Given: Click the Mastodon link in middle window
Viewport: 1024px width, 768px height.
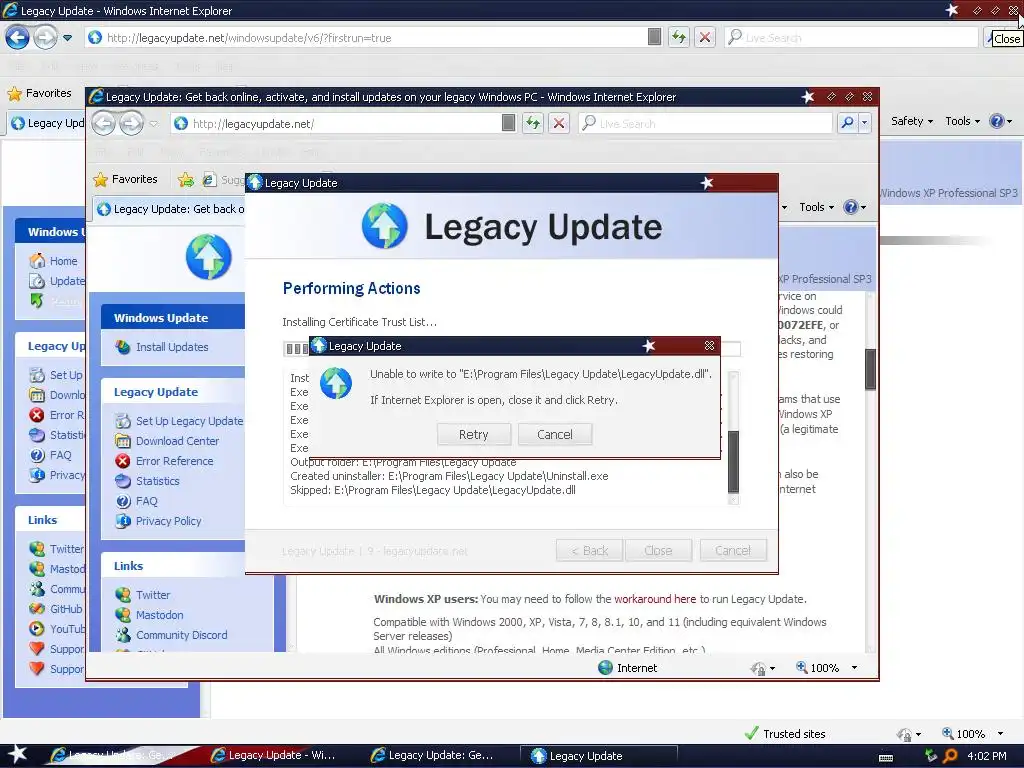Looking at the screenshot, I should point(159,615).
